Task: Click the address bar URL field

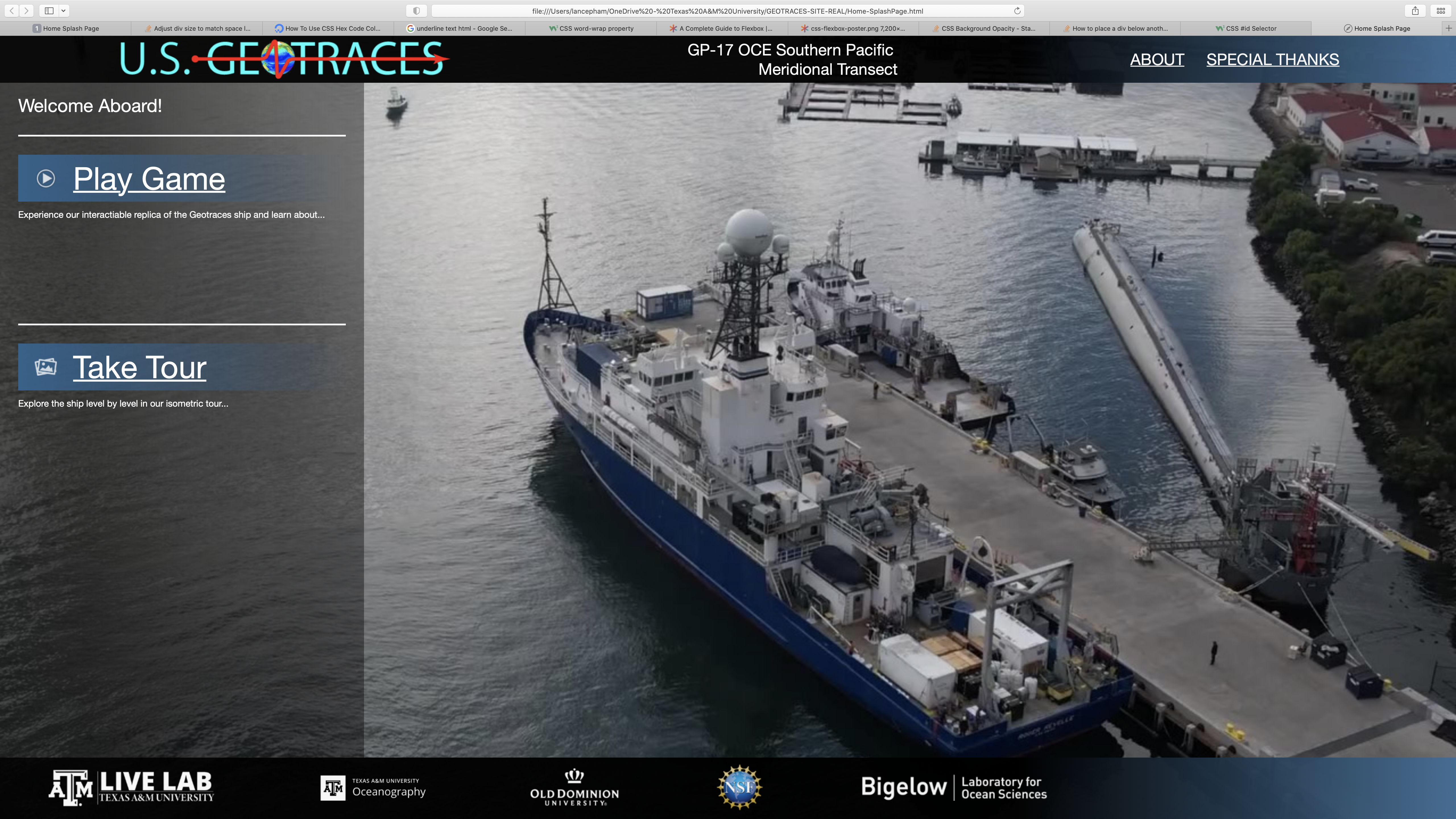Action: [727, 11]
